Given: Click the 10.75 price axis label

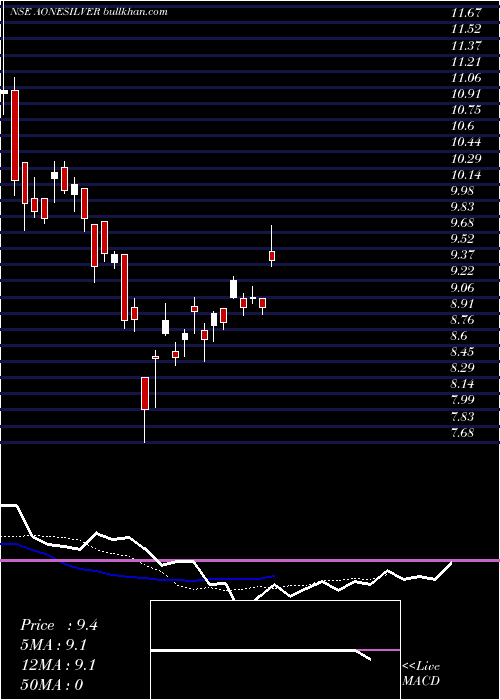Looking at the screenshot, I should coord(466,110).
